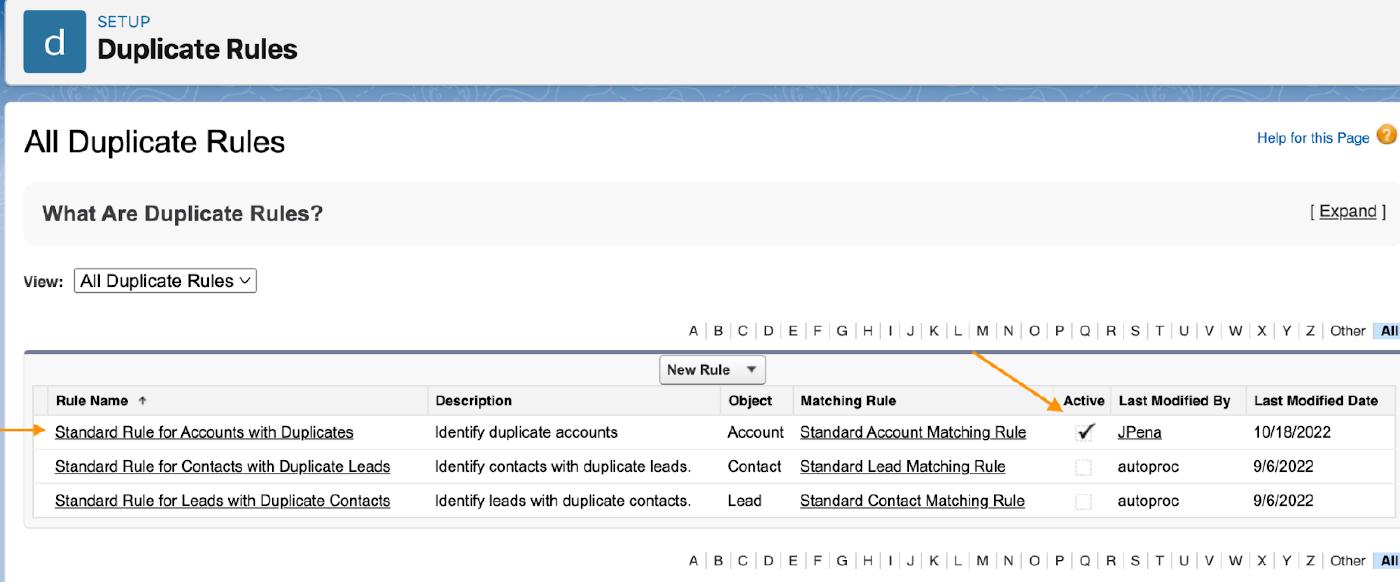Open Standard Rule for Contacts with Duplicate Leads
The height and width of the screenshot is (582, 1400).
[222, 467]
